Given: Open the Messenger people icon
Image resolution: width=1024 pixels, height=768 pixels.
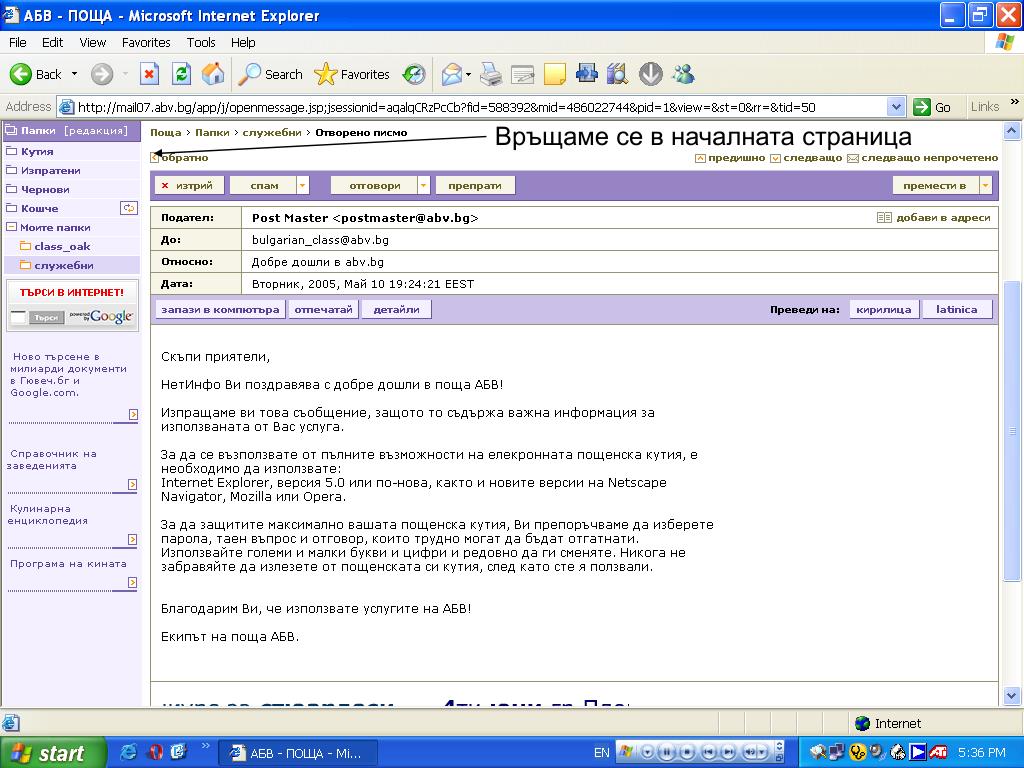Looking at the screenshot, I should pyautogui.click(x=683, y=74).
